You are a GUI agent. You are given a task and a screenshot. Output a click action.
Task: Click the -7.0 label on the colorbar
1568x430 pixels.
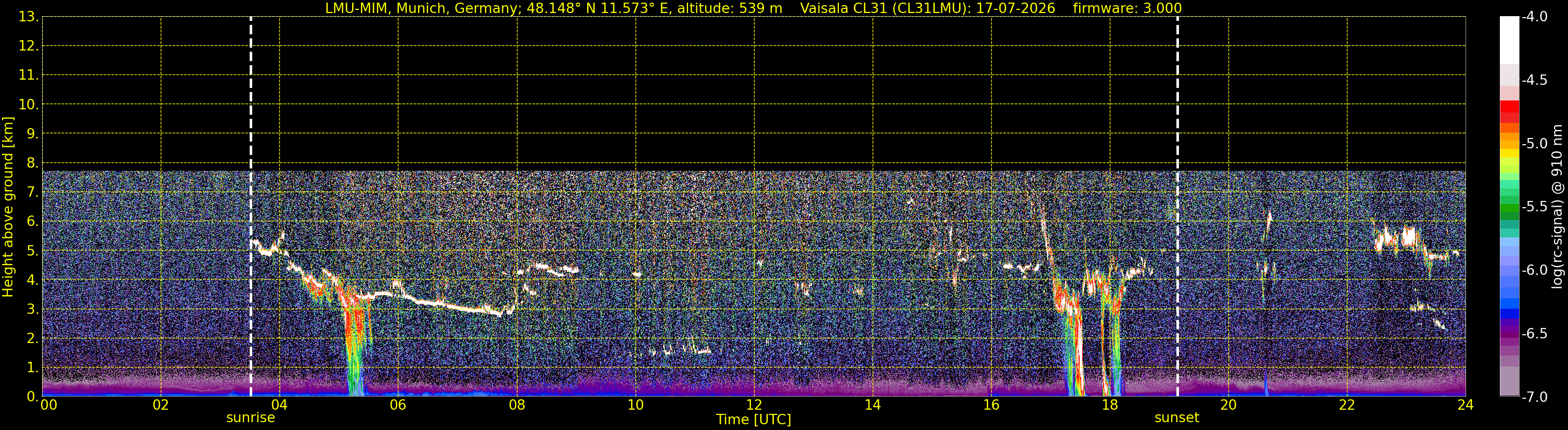point(1534,397)
